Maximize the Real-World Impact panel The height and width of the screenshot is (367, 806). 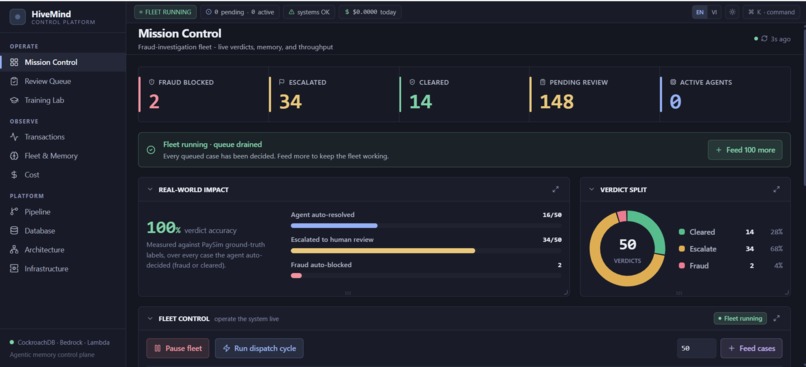556,189
